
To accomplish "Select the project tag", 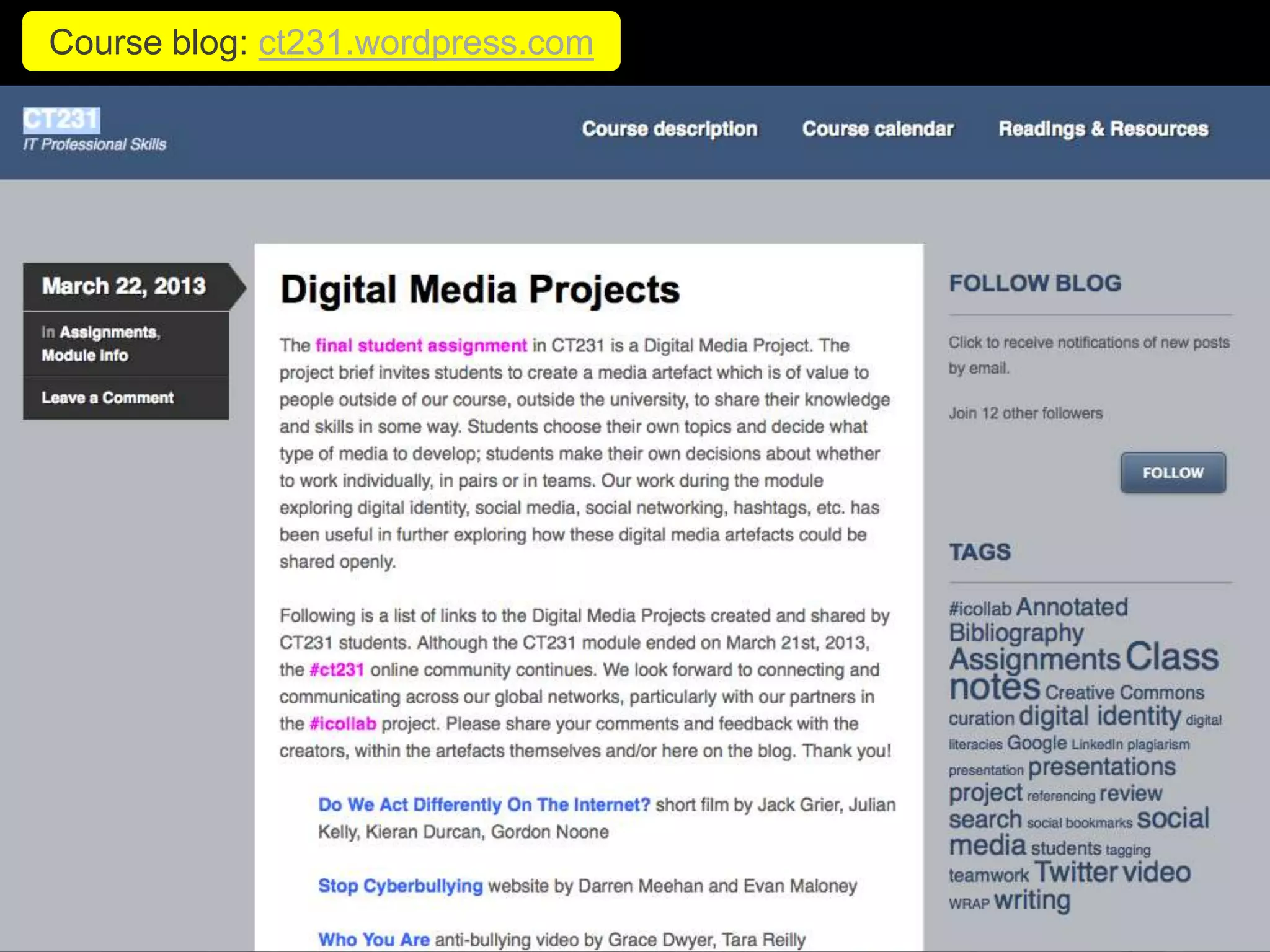I will [x=985, y=793].
